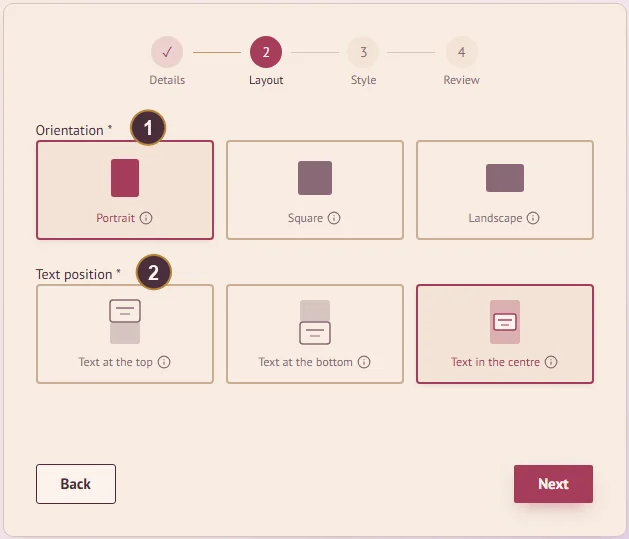Choose Text at the top position card
629x539 pixels.
click(x=125, y=334)
